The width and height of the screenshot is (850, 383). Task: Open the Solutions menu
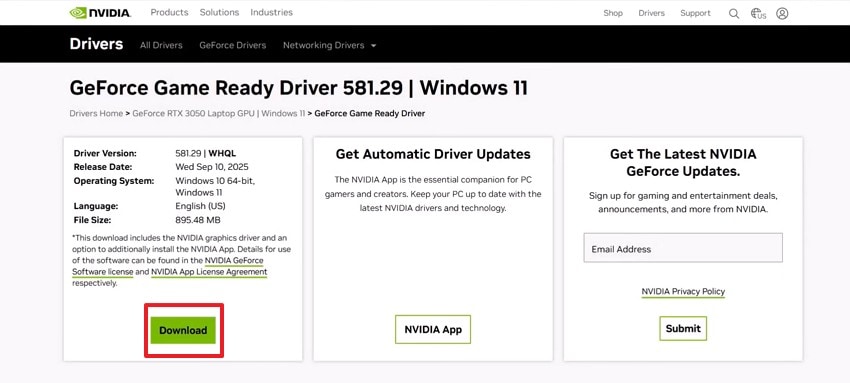pos(219,12)
